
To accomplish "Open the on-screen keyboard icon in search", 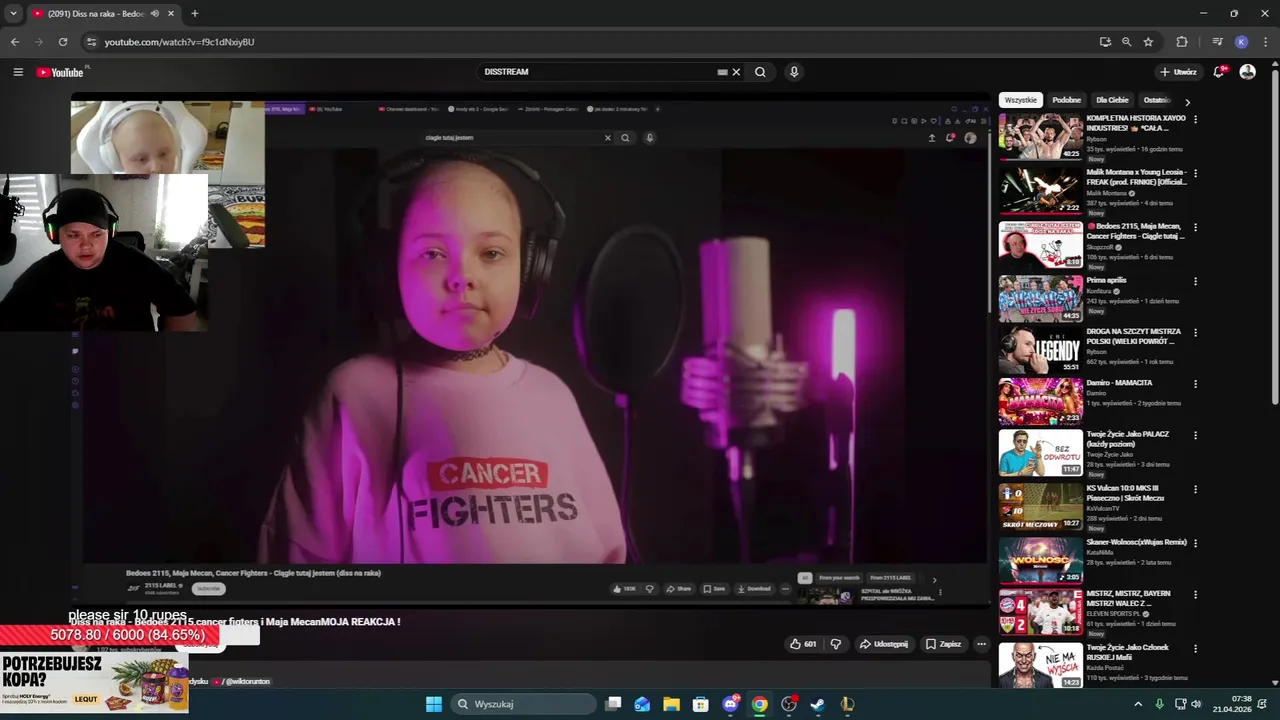I will (722, 72).
